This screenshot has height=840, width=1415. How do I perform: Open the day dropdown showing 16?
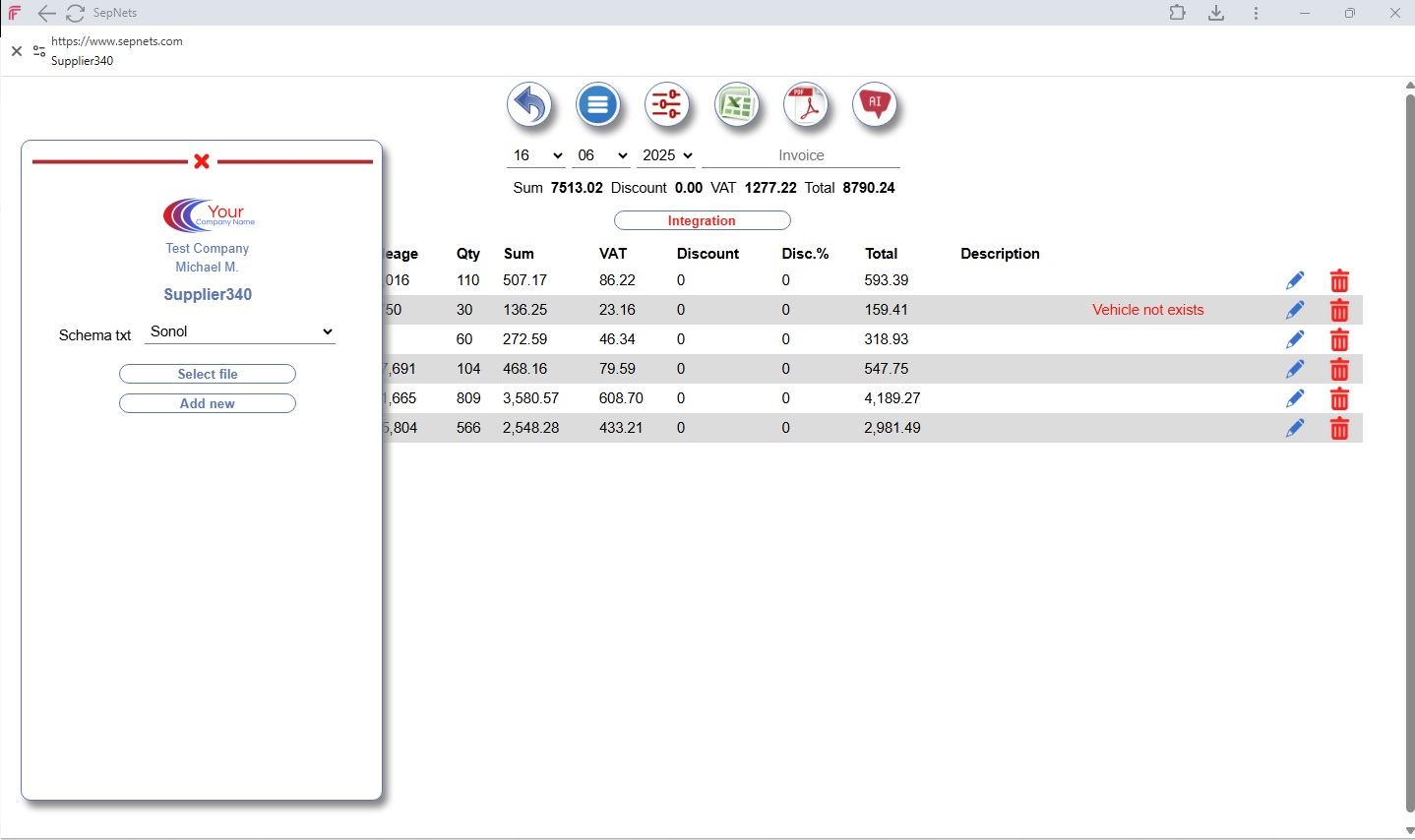click(x=536, y=155)
